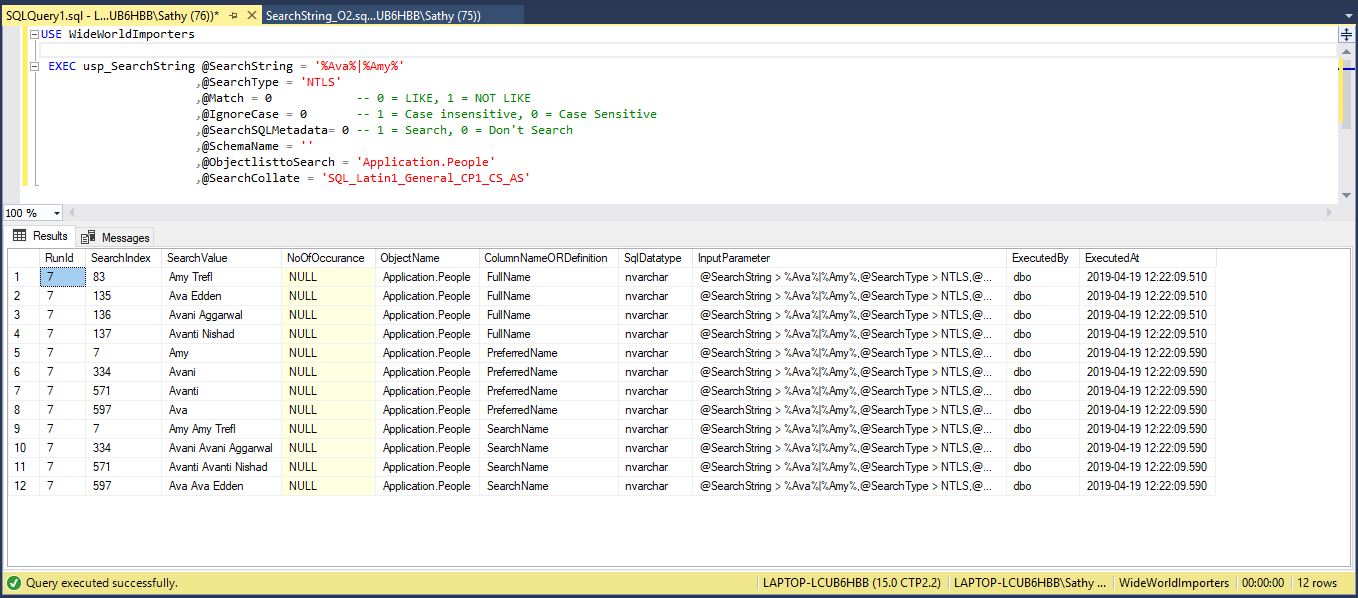Image resolution: width=1358 pixels, height=598 pixels.
Task: Click the LAPTOP-LCUB6HBB (15.0 CTP2.2) status entry
Action: point(851,582)
